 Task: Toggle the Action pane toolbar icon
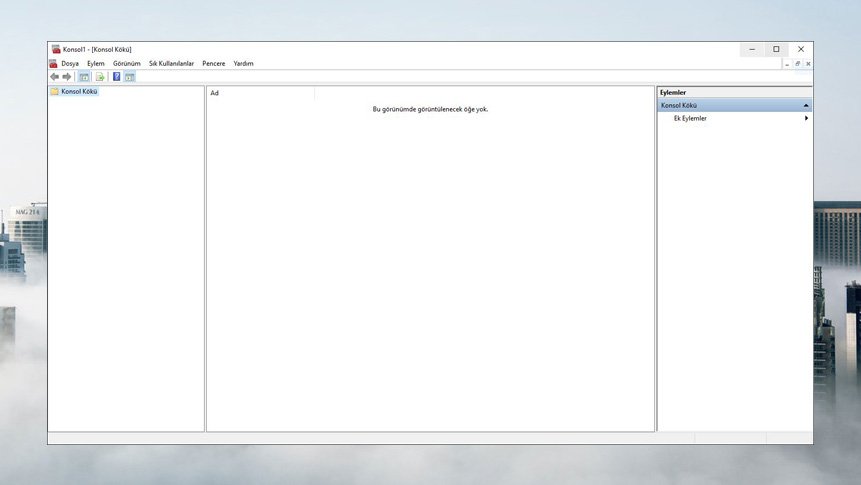(x=130, y=76)
